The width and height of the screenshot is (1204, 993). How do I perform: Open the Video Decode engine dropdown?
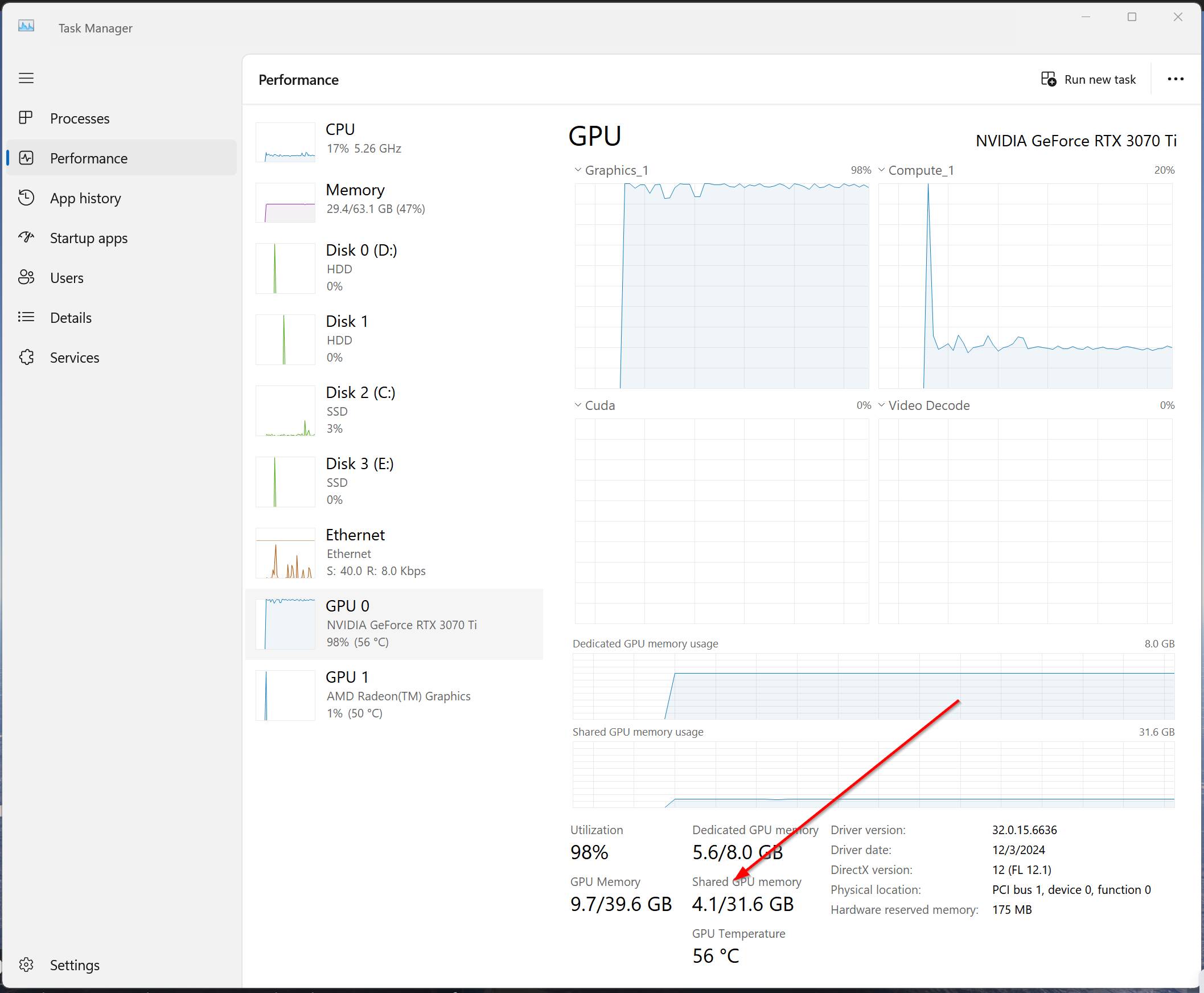pyautogui.click(x=881, y=405)
